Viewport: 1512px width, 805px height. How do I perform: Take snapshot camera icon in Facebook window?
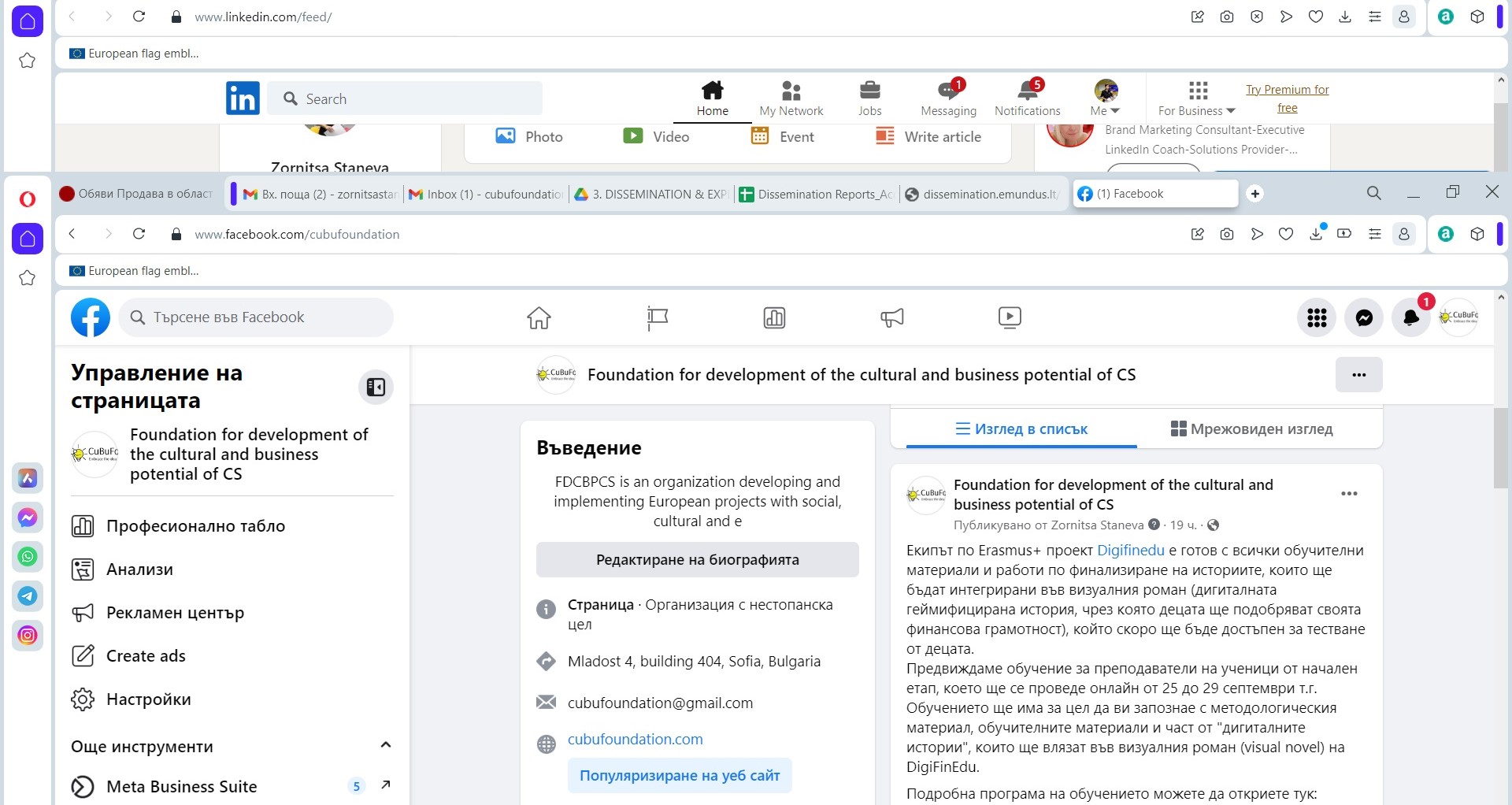[x=1226, y=234]
